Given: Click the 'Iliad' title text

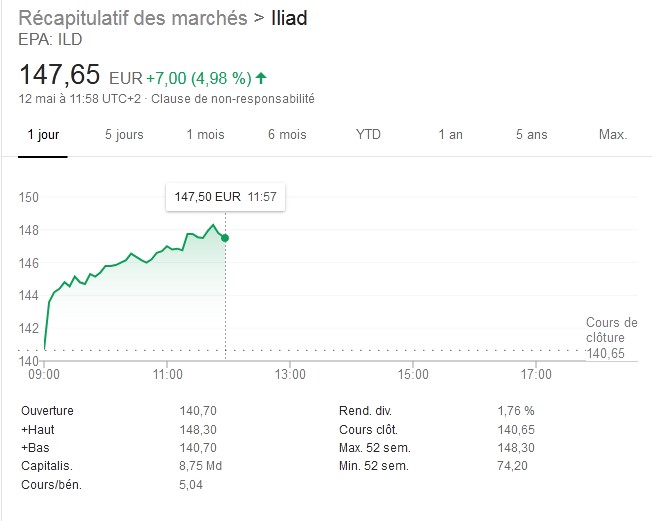Looking at the screenshot, I should [x=291, y=18].
